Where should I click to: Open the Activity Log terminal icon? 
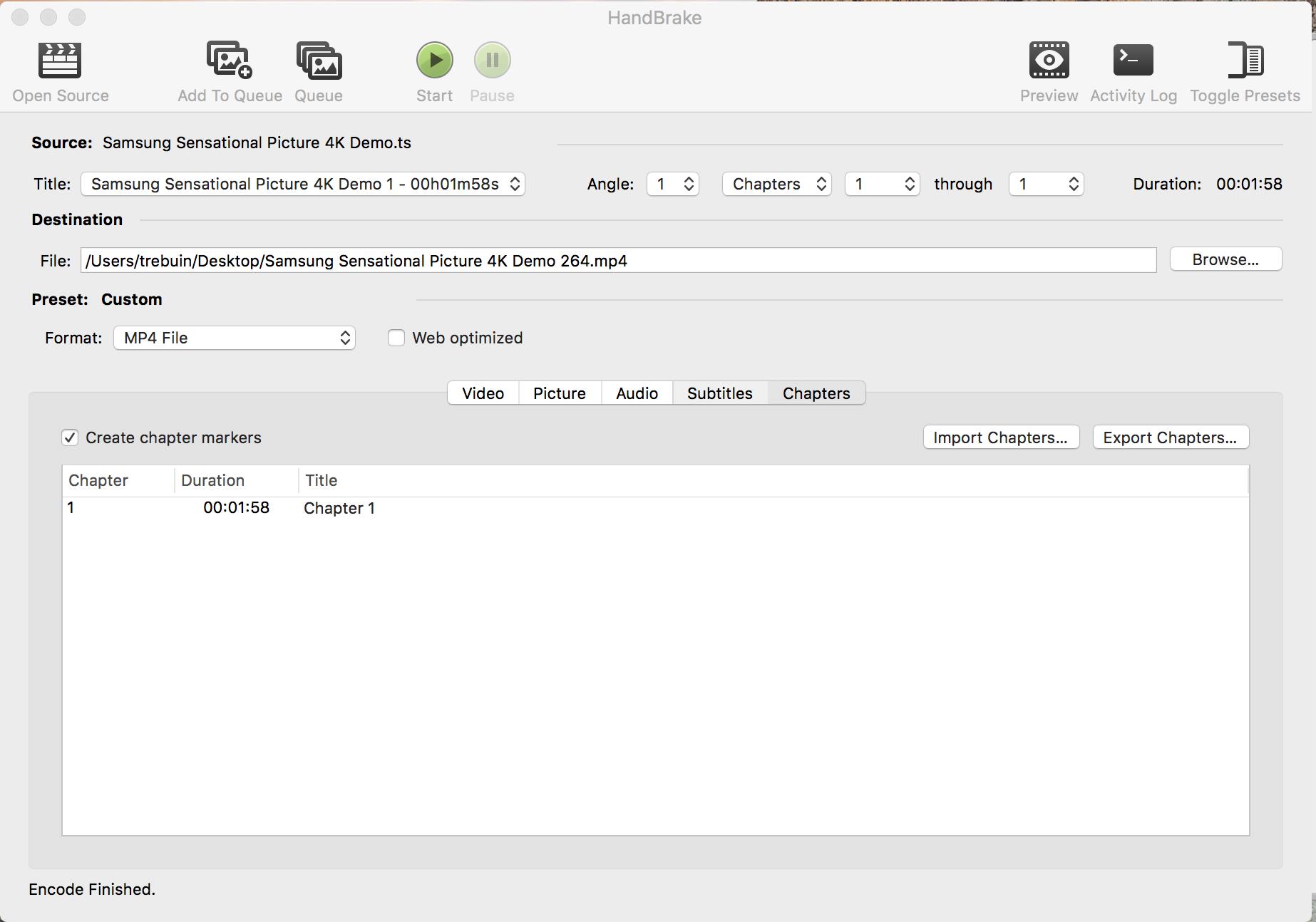(x=1133, y=60)
